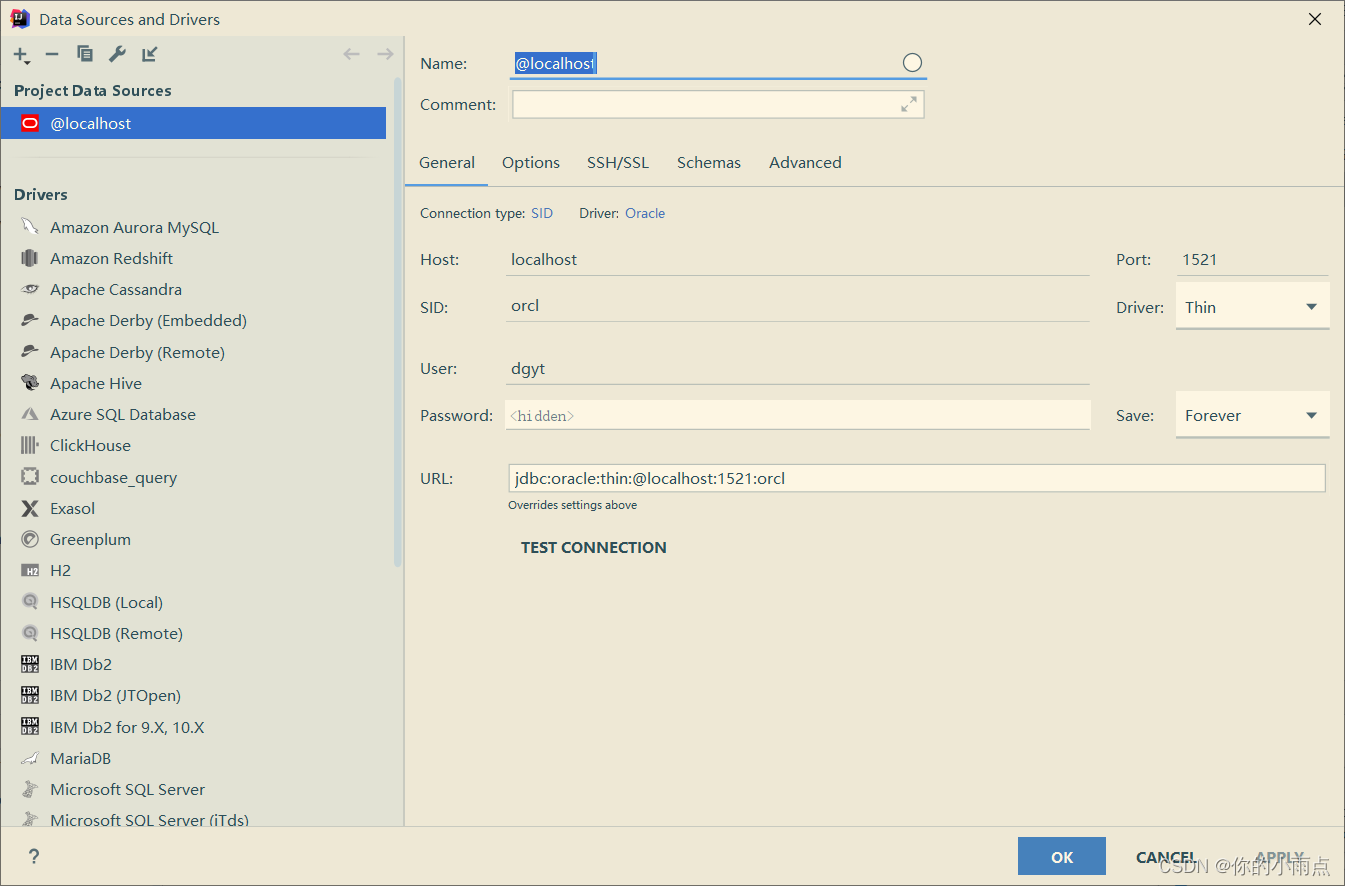Viewport: 1345px width, 886px height.
Task: Click couchbase_query driver icon
Action: pos(30,477)
